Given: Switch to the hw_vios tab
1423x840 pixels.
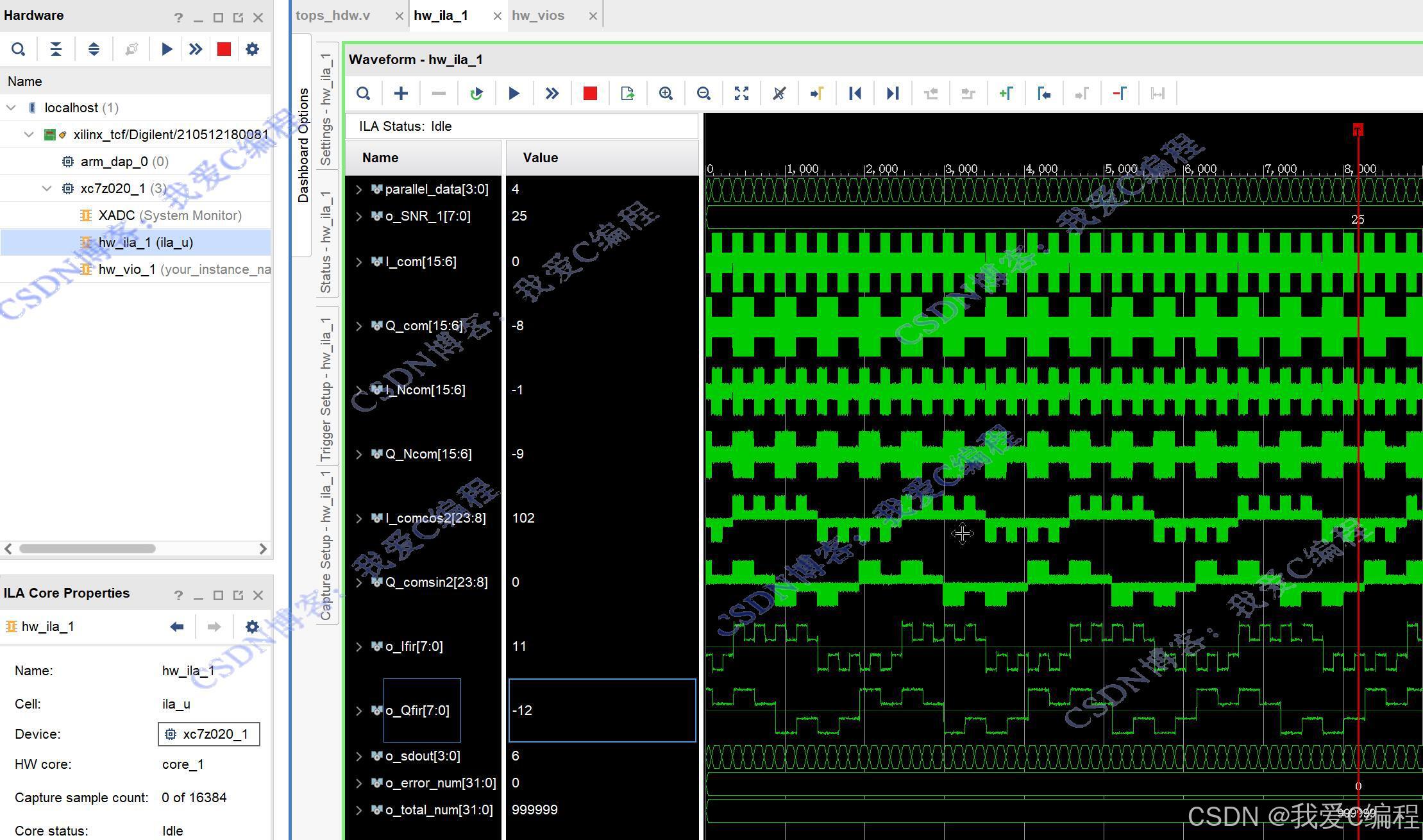Looking at the screenshot, I should 538,15.
